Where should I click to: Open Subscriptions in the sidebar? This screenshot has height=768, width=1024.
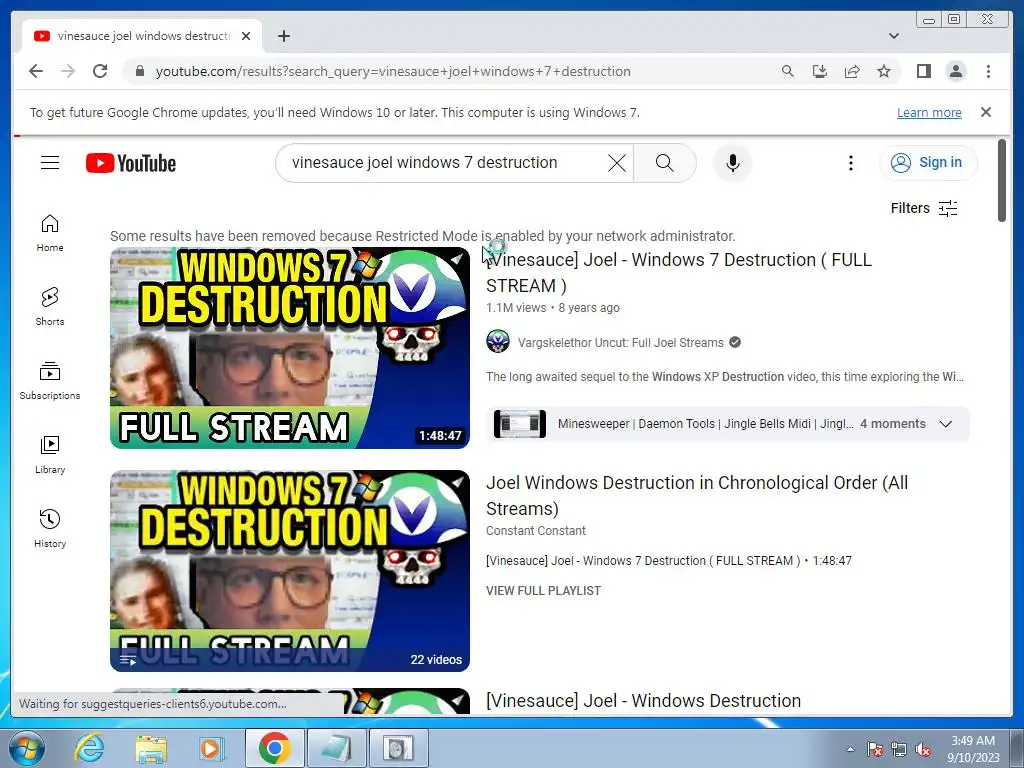(50, 381)
